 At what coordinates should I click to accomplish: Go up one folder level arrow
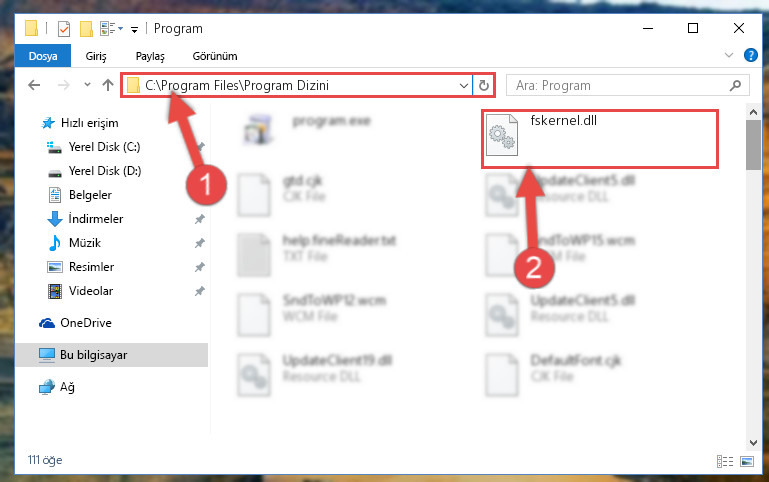(x=108, y=85)
